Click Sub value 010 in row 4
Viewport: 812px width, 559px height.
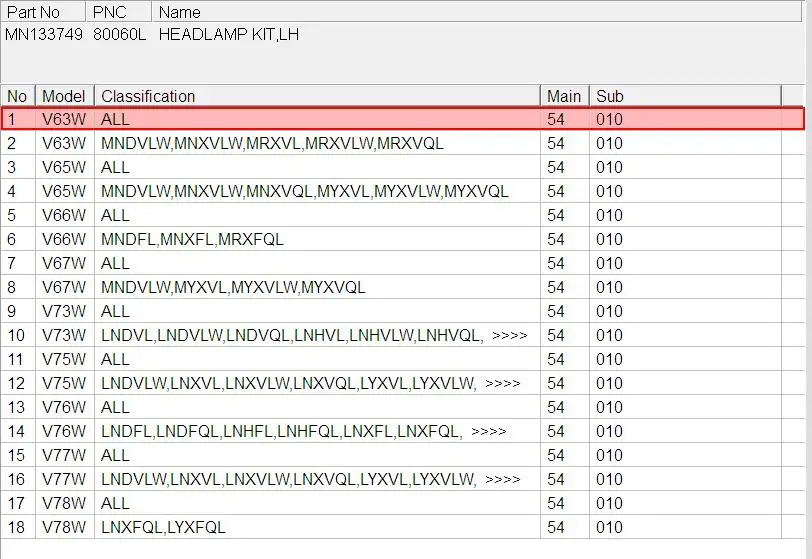609,192
